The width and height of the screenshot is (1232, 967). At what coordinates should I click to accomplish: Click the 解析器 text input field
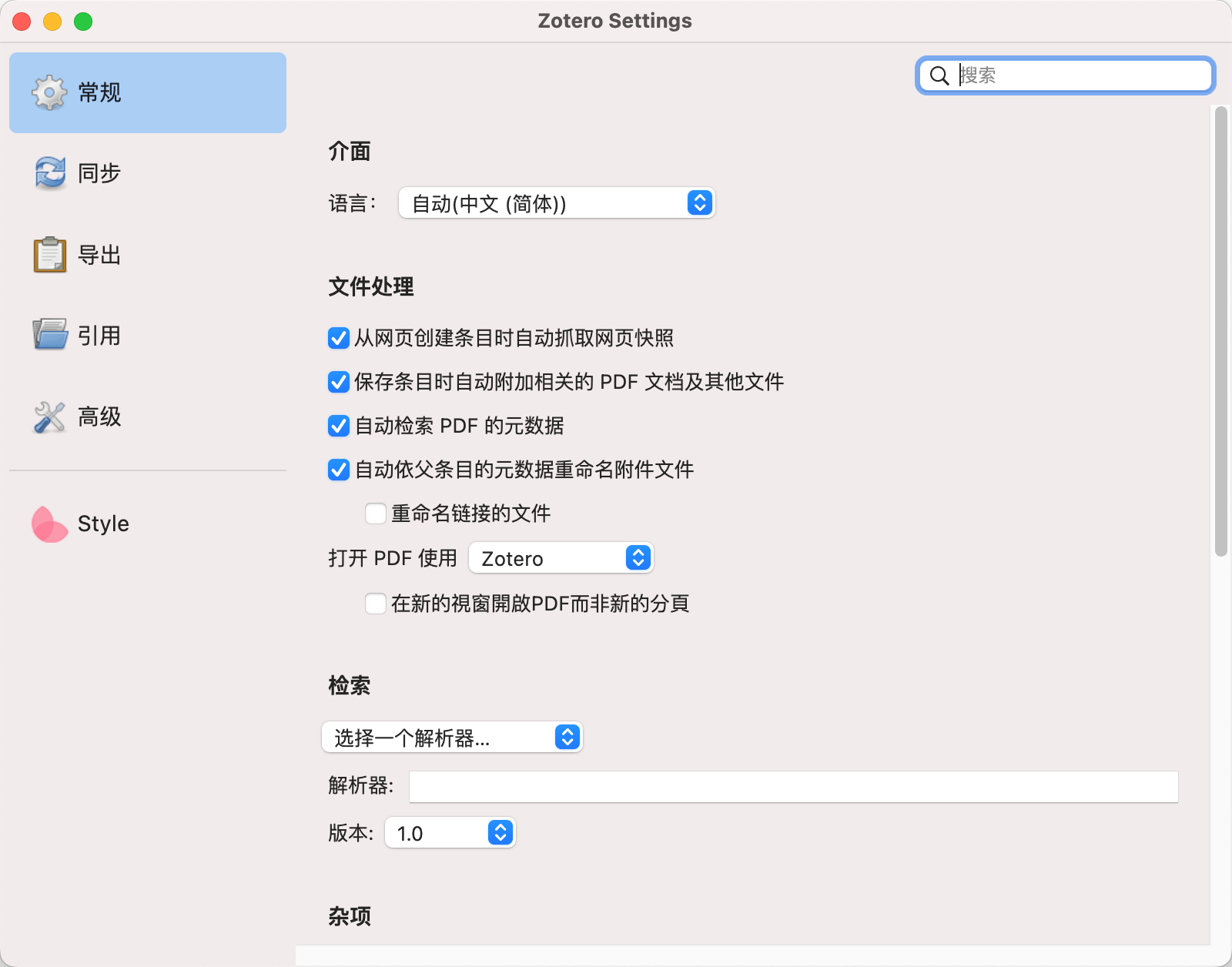793,787
